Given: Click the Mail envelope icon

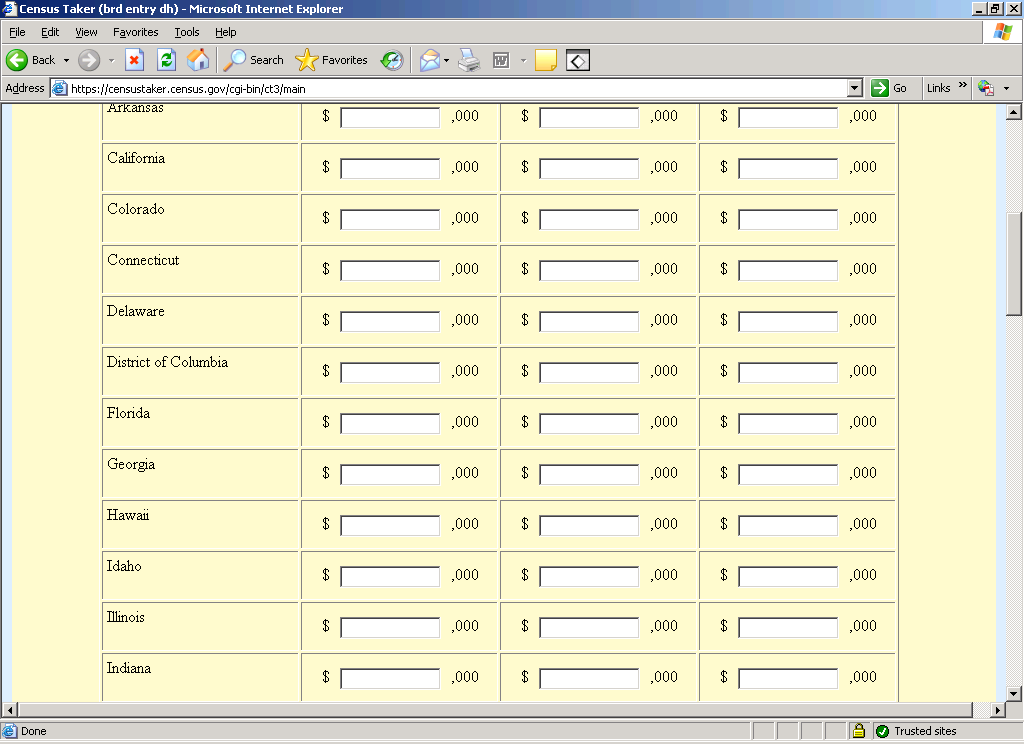Looking at the screenshot, I should 429,60.
